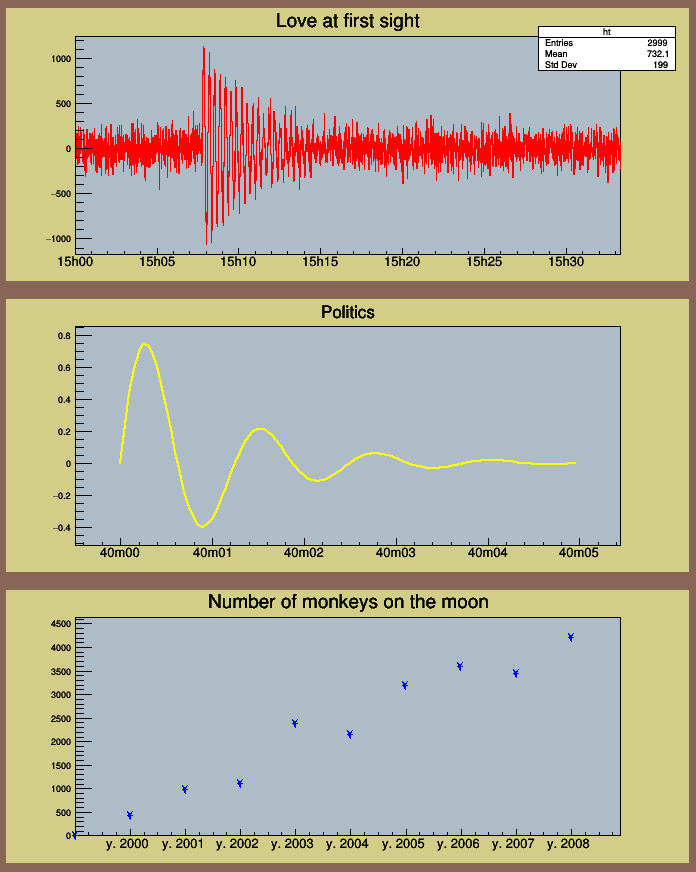
Task: Click the -1000 label on top plot y-axis
Action: click(x=58, y=239)
